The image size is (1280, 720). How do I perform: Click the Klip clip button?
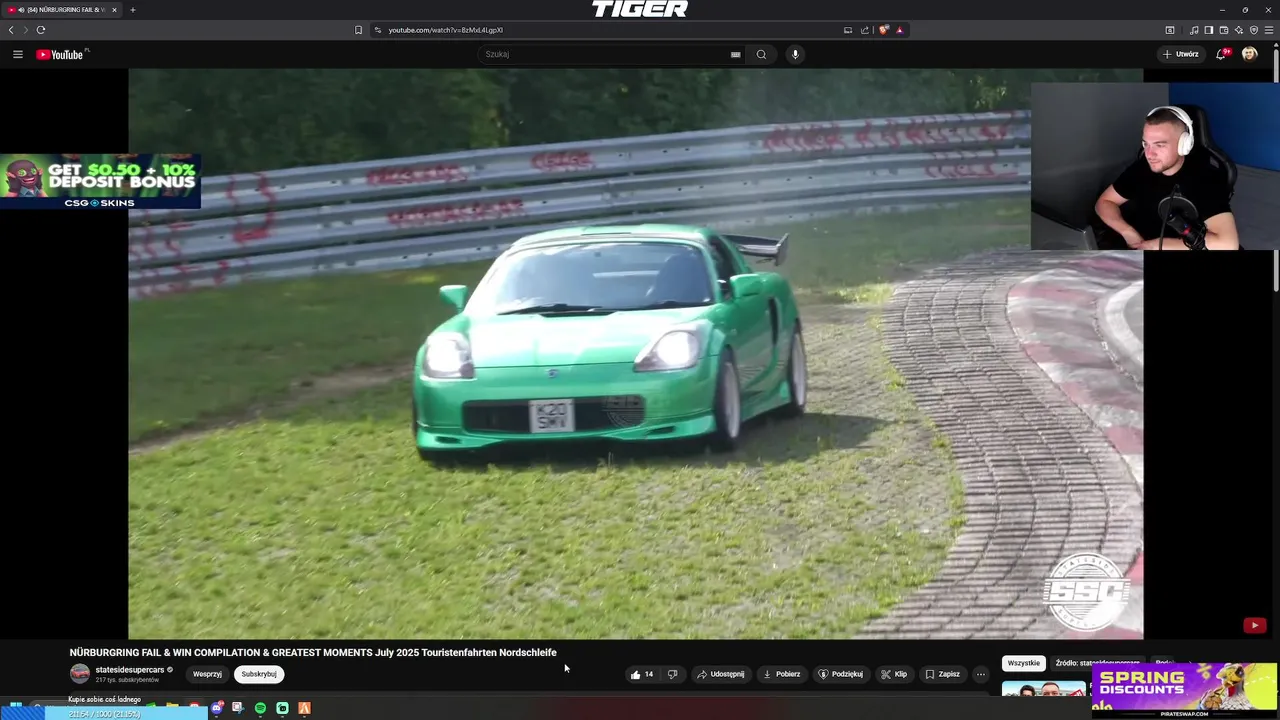894,674
